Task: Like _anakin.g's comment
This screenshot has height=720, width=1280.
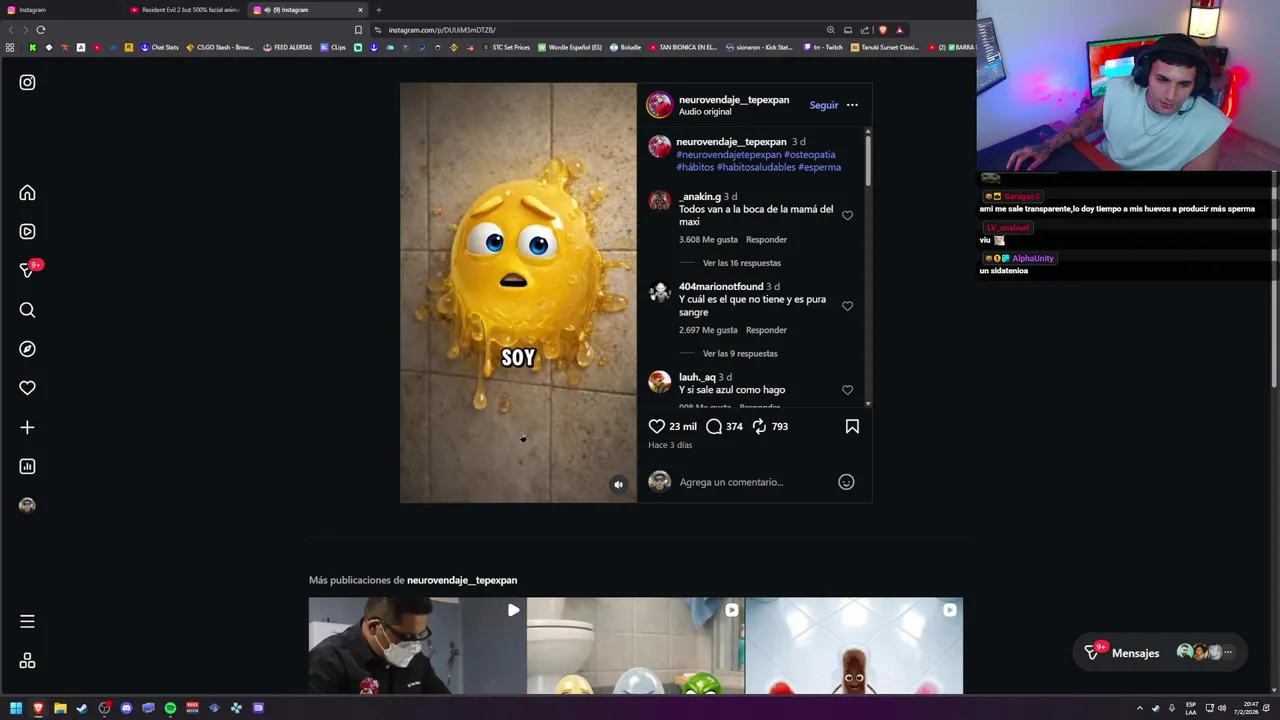Action: [847, 215]
